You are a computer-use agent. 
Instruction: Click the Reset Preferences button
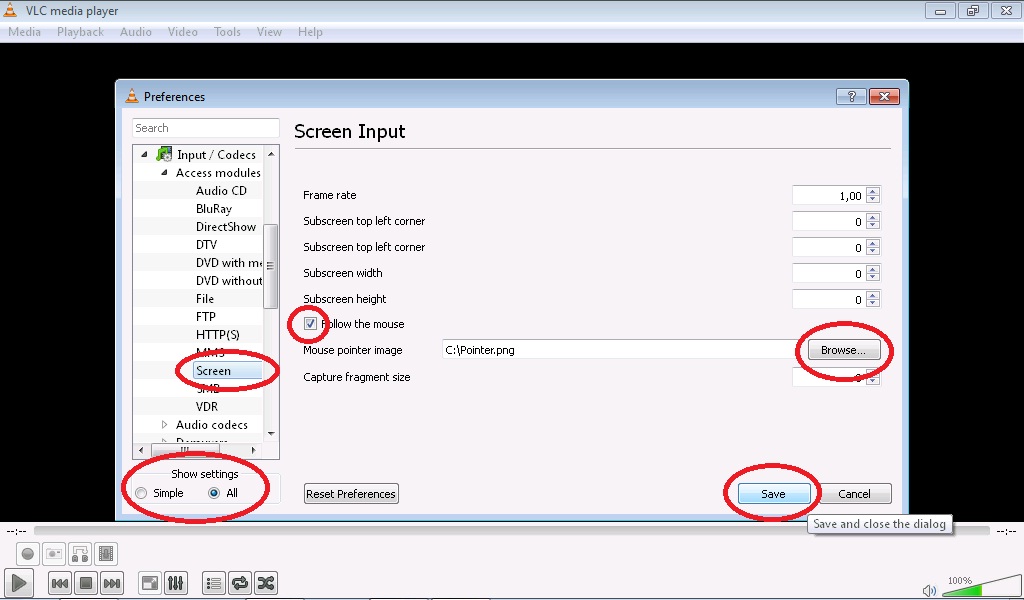351,494
